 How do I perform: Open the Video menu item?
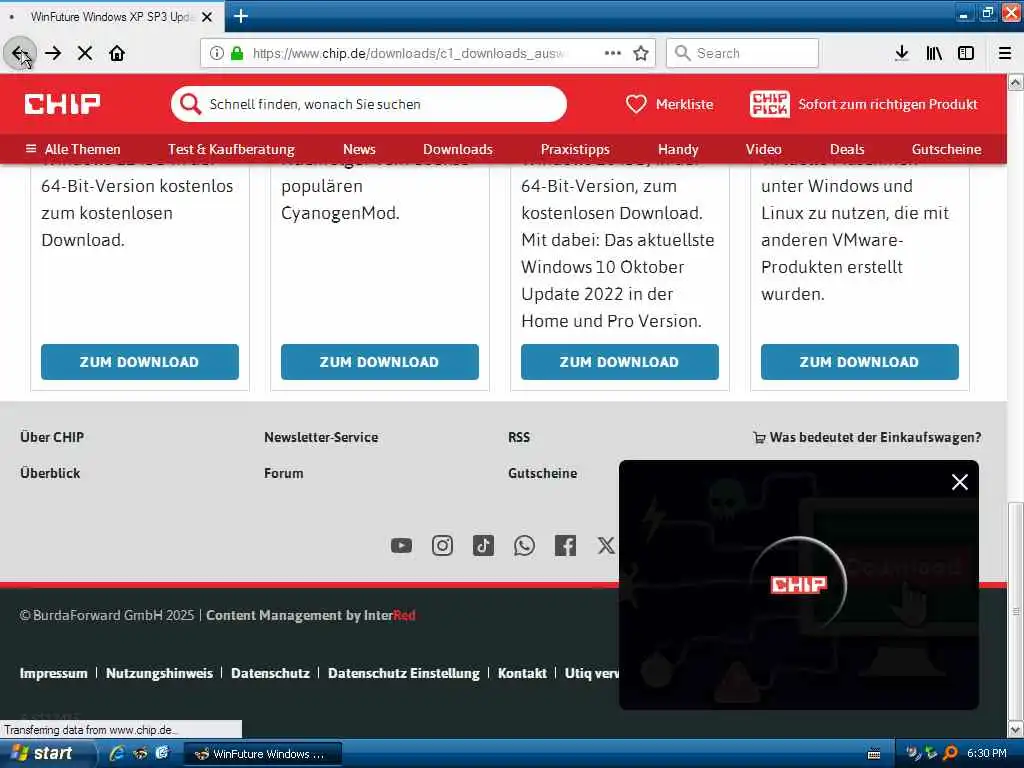pyautogui.click(x=763, y=150)
